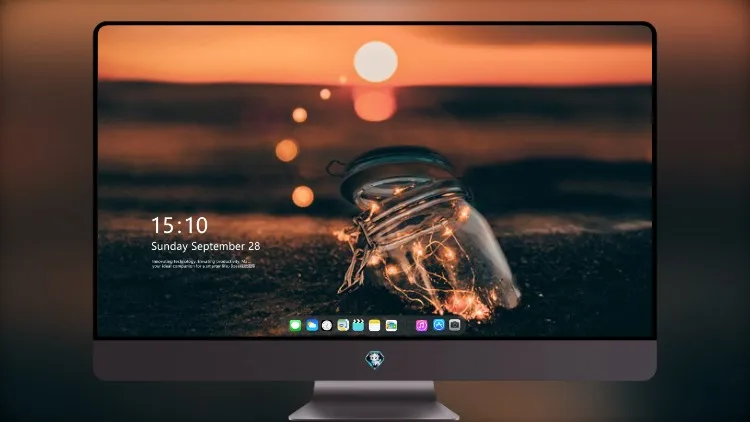Open the blue App Store icon
Screen dimensions: 750x422
point(439,325)
